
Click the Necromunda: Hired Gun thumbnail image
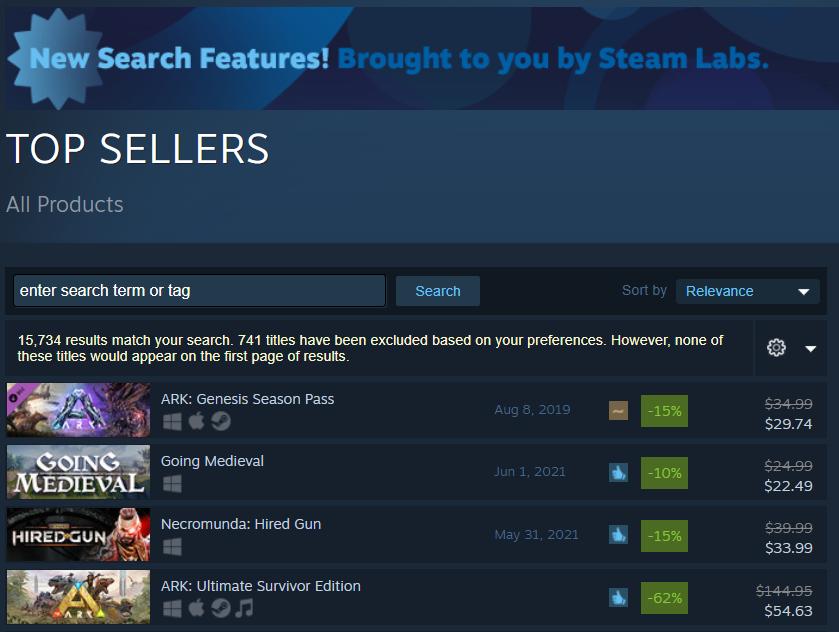pos(77,535)
